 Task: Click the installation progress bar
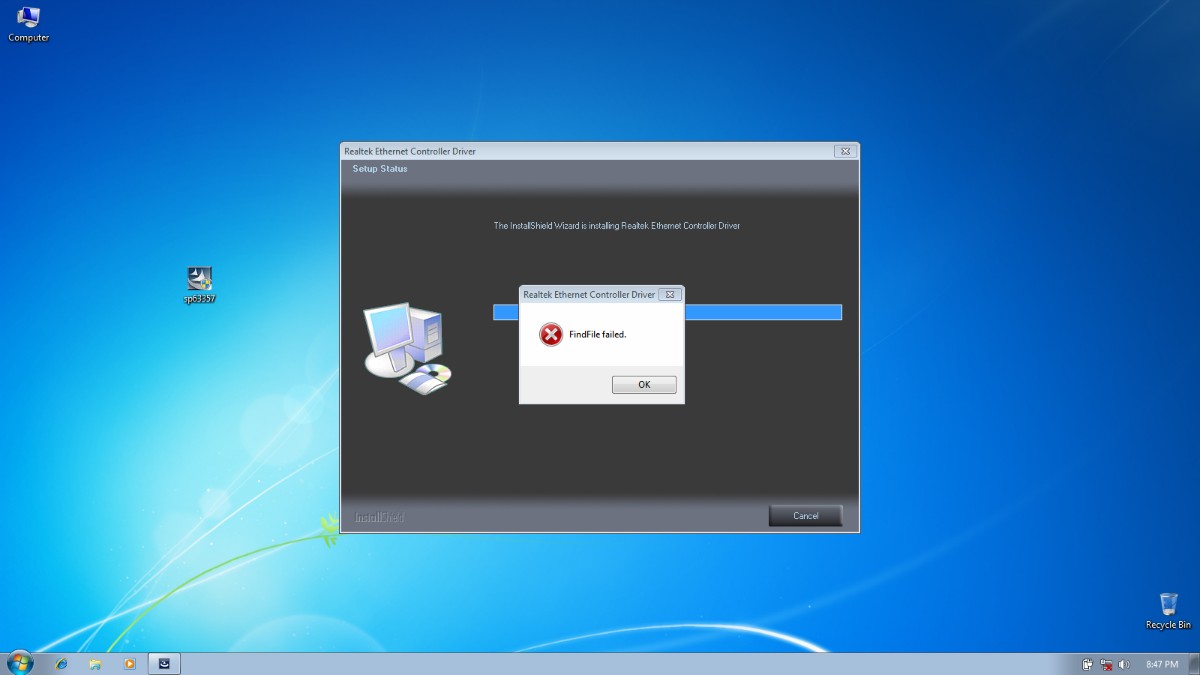click(667, 312)
